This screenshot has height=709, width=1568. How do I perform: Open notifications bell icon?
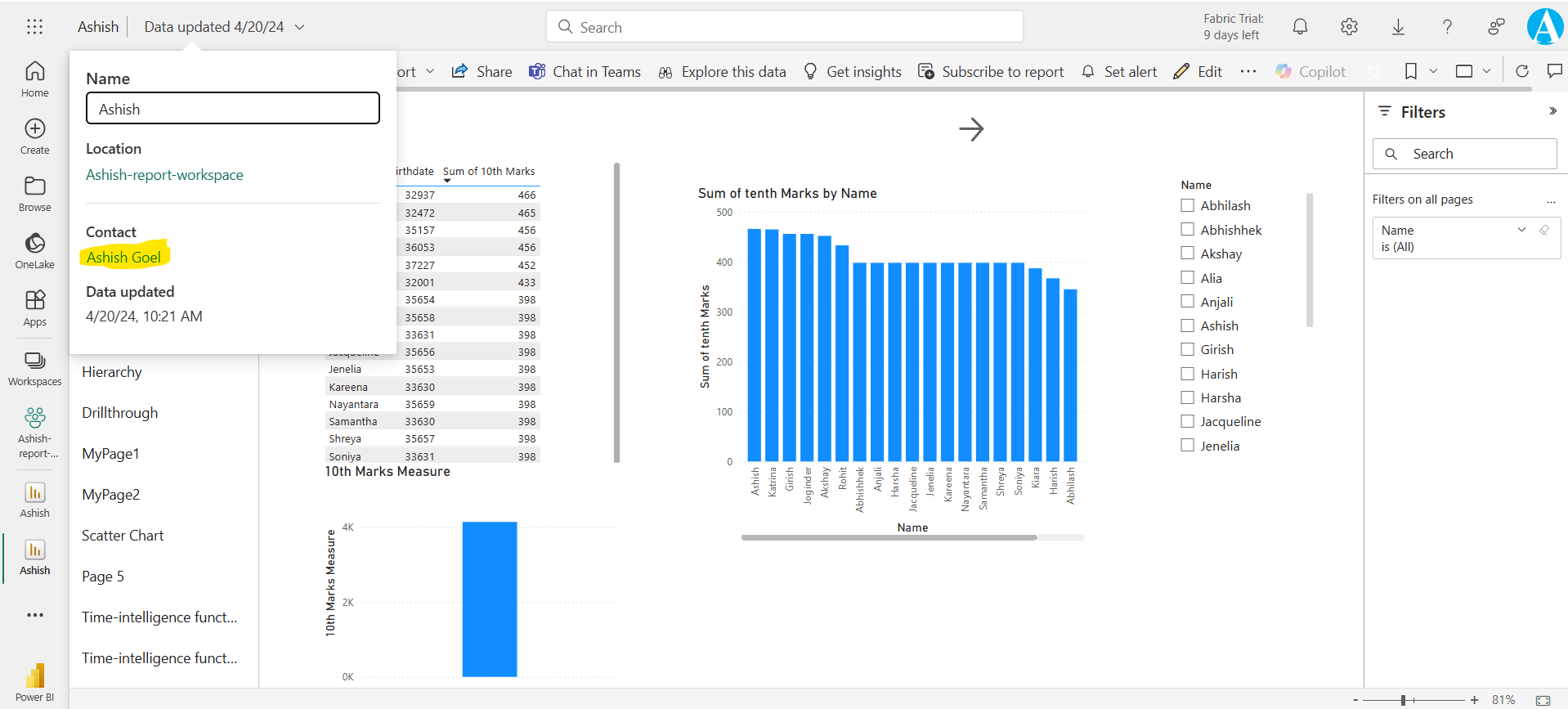(1300, 27)
